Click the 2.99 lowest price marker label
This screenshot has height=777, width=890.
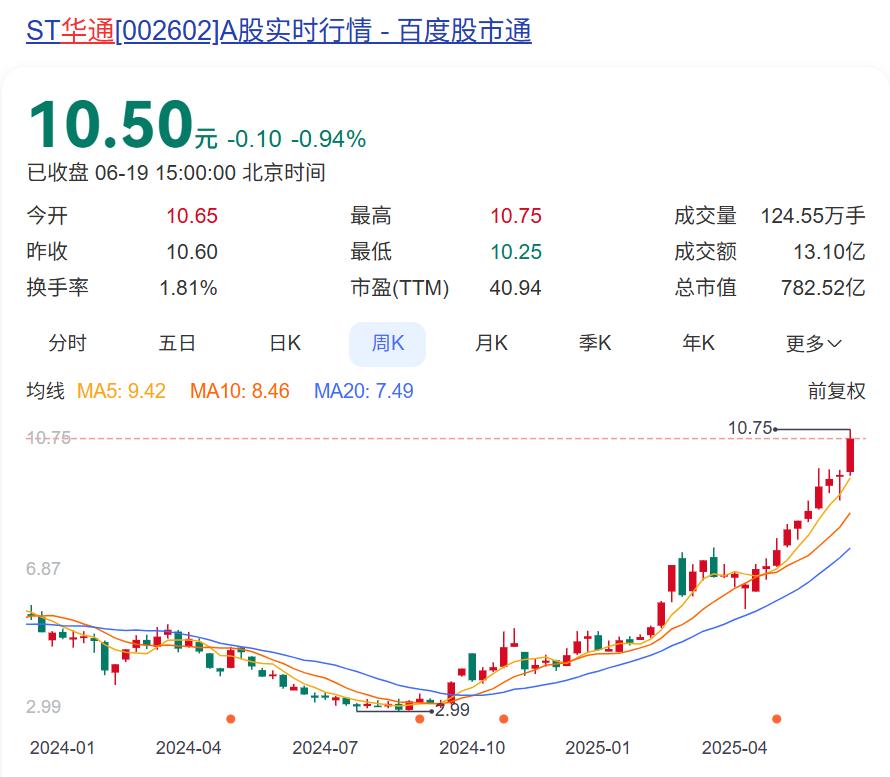click(x=452, y=711)
